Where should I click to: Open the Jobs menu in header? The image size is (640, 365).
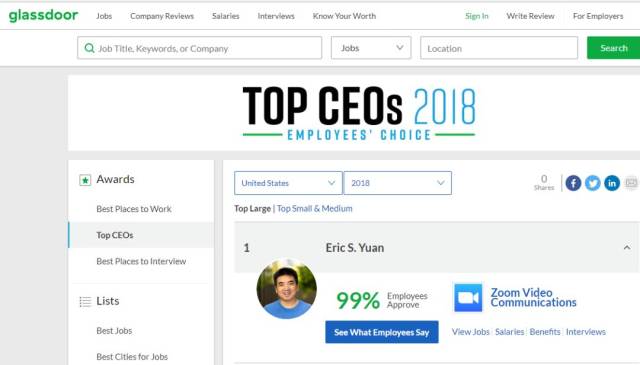pos(104,16)
